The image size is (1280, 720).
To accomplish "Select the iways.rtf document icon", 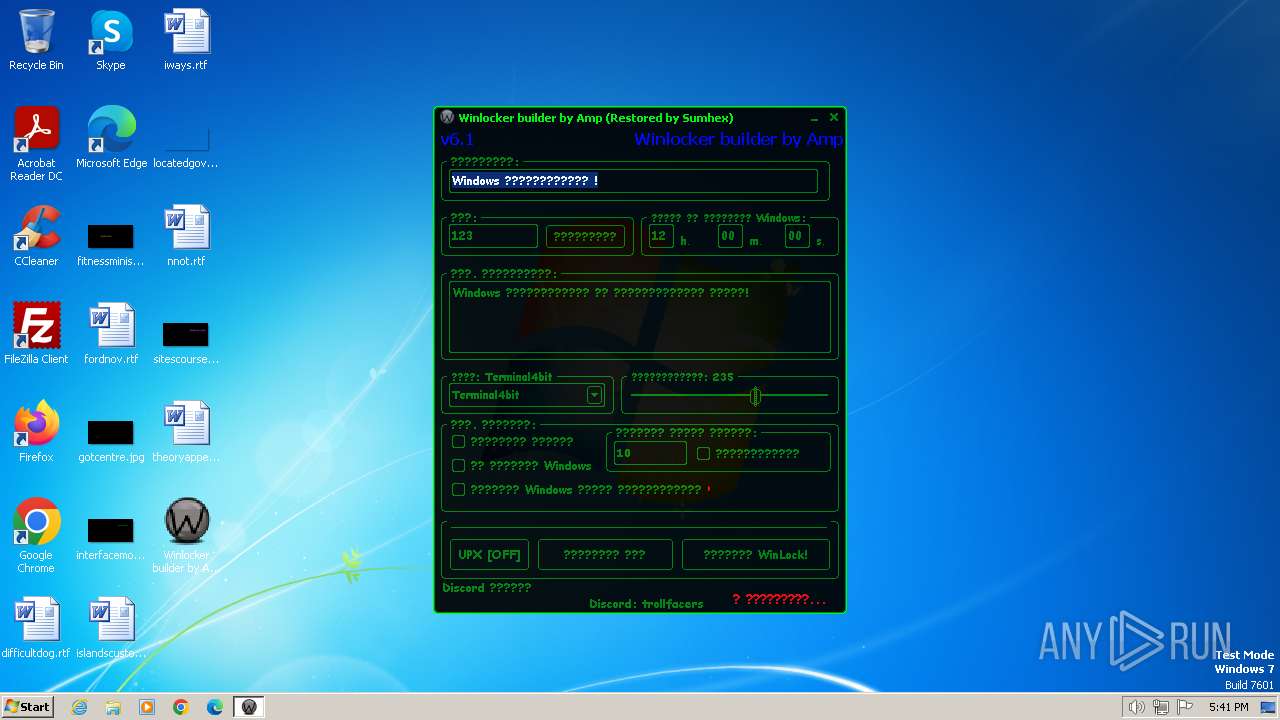I will 186,40.
